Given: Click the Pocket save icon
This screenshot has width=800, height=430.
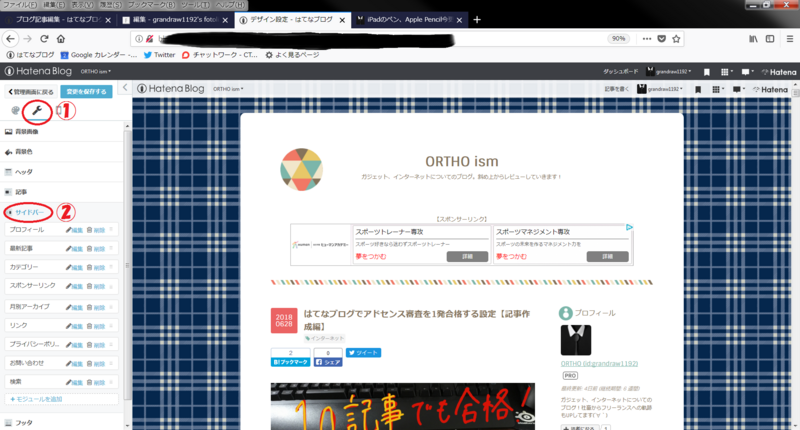Looking at the screenshot, I should tap(662, 39).
